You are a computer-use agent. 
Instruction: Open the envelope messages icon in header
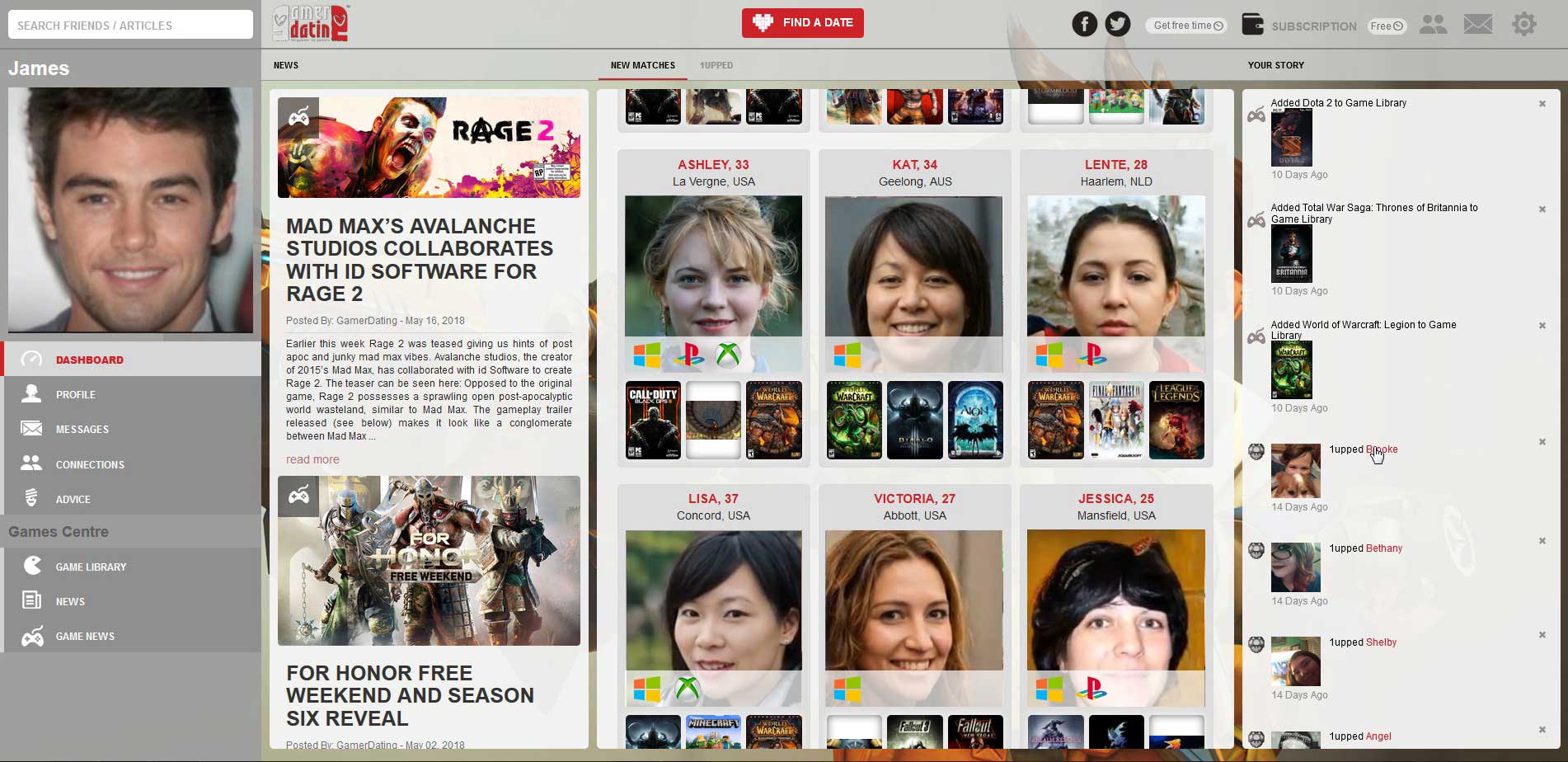click(1478, 24)
